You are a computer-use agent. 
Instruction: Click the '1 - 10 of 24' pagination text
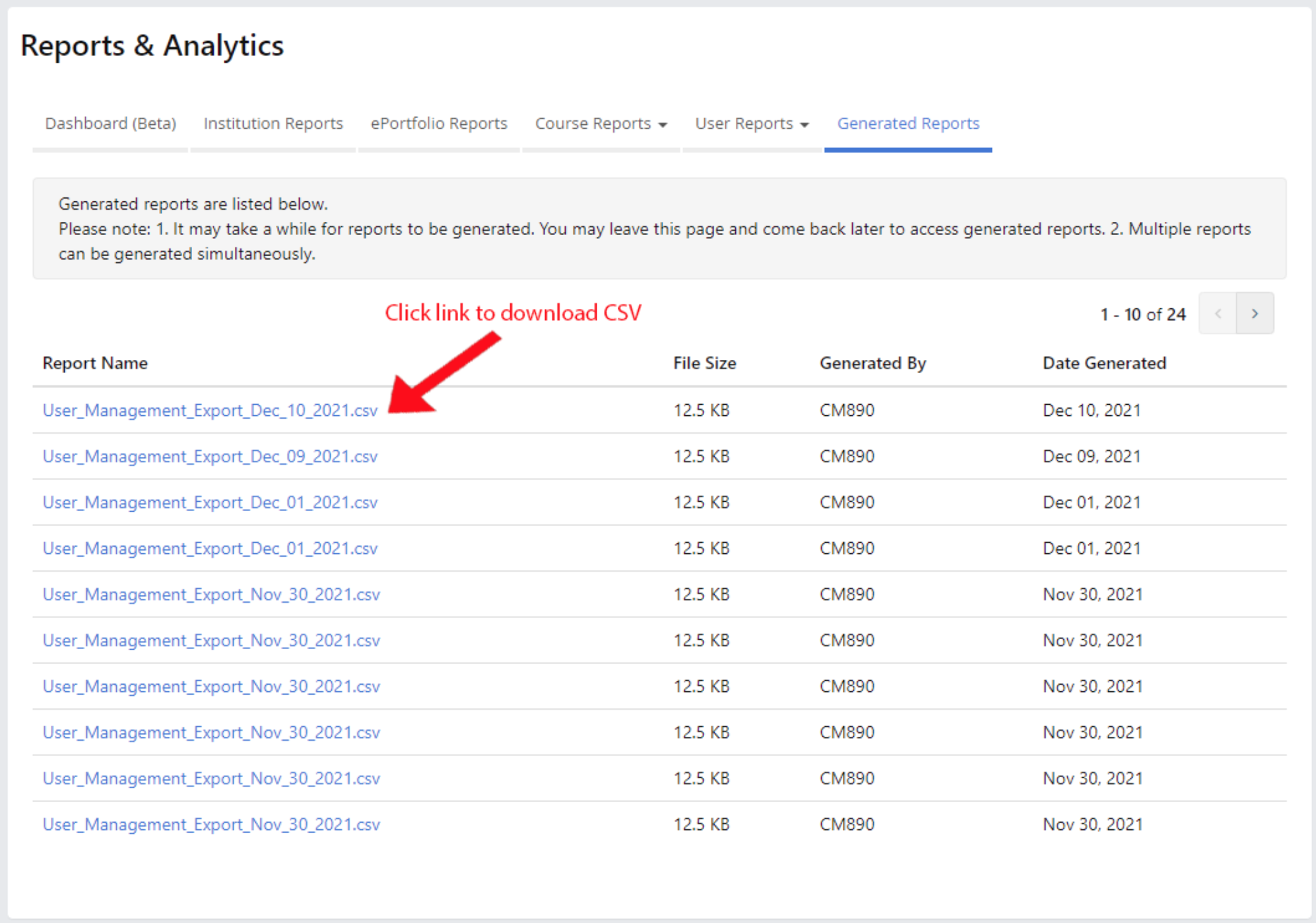pos(1142,314)
